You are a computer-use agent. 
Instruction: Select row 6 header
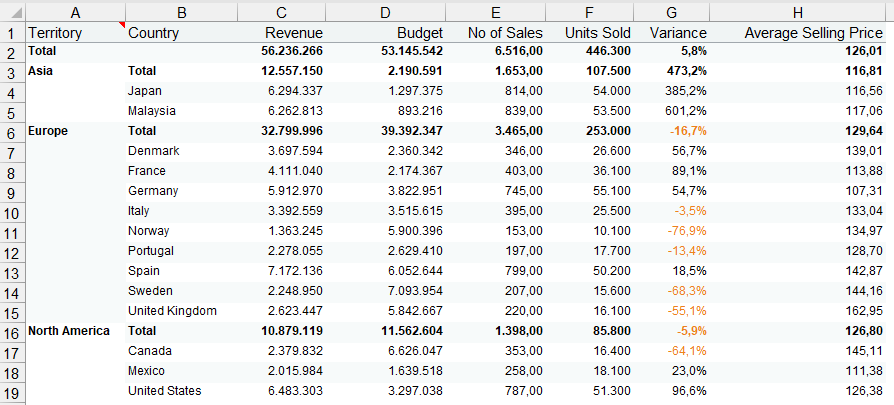click(x=13, y=131)
